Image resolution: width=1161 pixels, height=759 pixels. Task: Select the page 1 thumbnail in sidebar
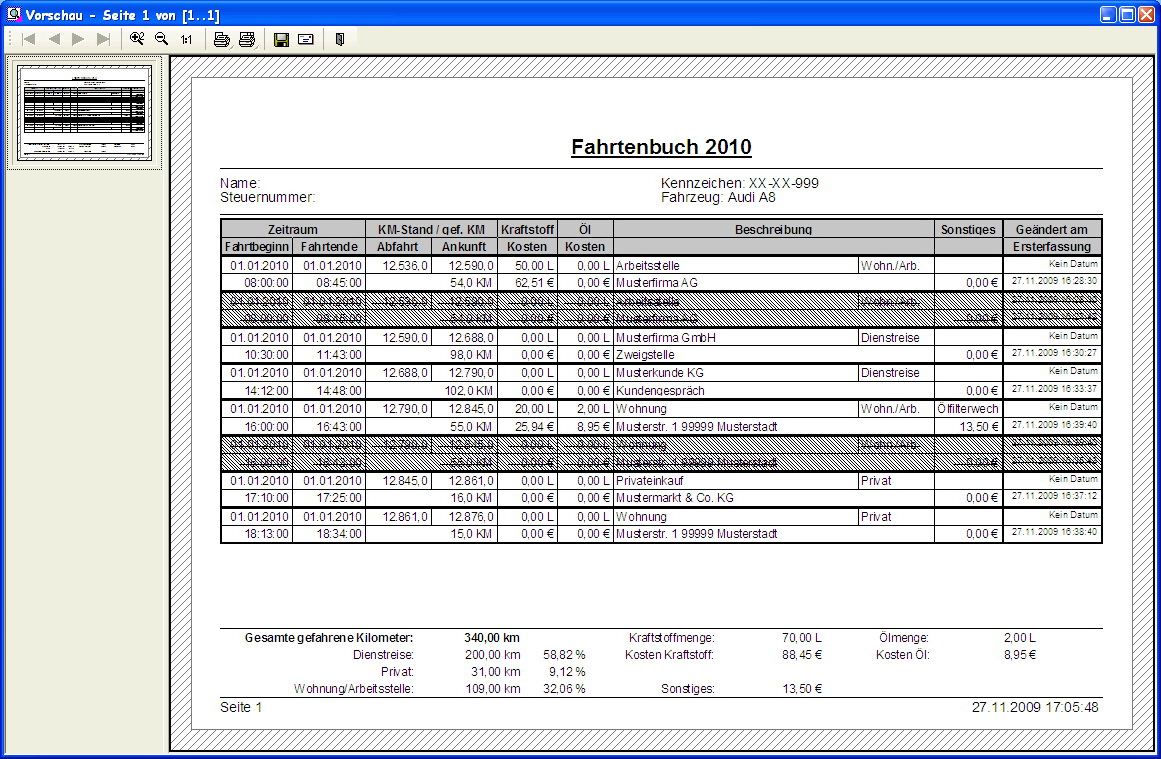(x=84, y=112)
